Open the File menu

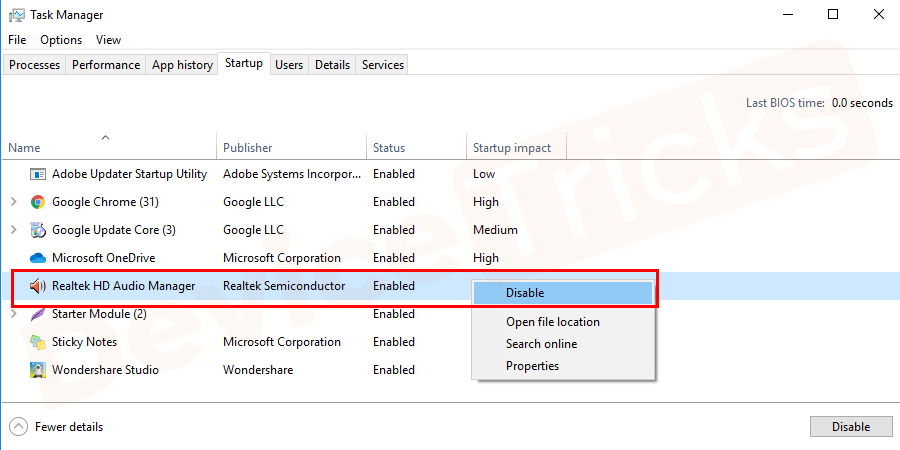pyautogui.click(x=17, y=40)
